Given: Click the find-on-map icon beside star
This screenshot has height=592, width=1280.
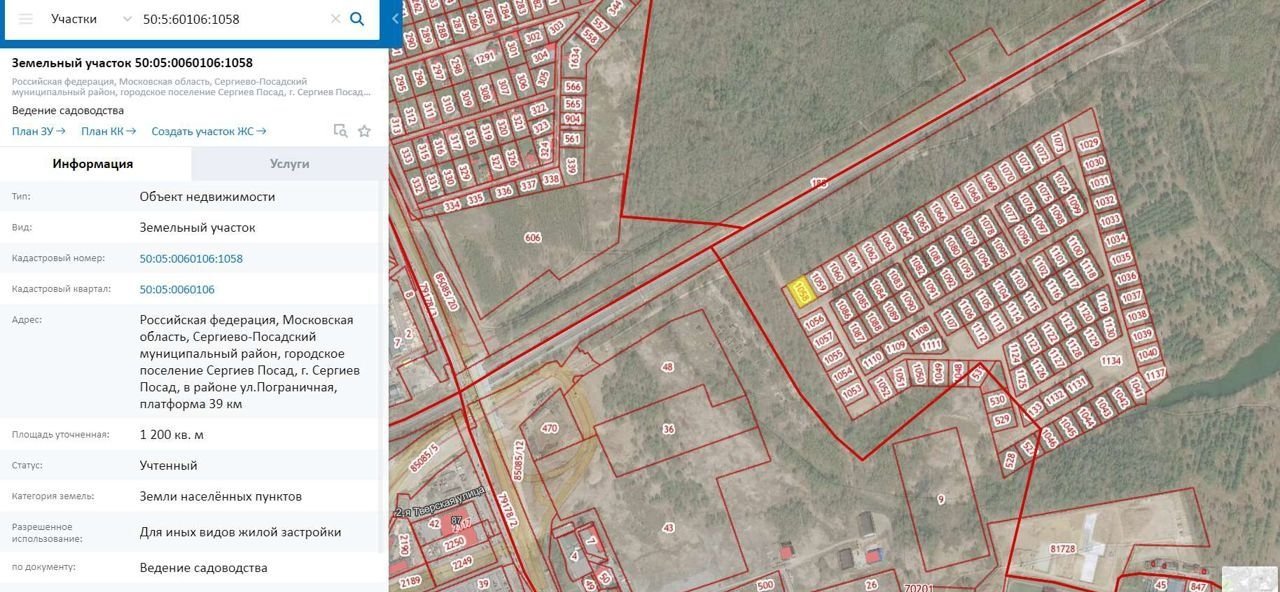Looking at the screenshot, I should (341, 131).
